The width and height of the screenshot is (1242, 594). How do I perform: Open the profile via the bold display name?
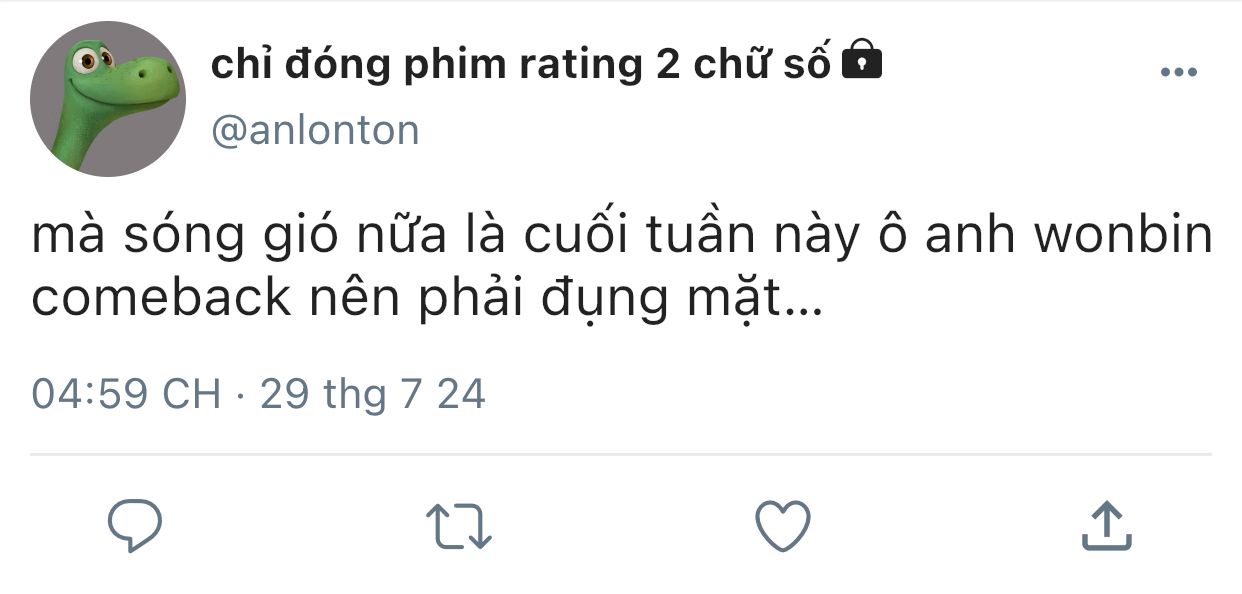(x=520, y=65)
